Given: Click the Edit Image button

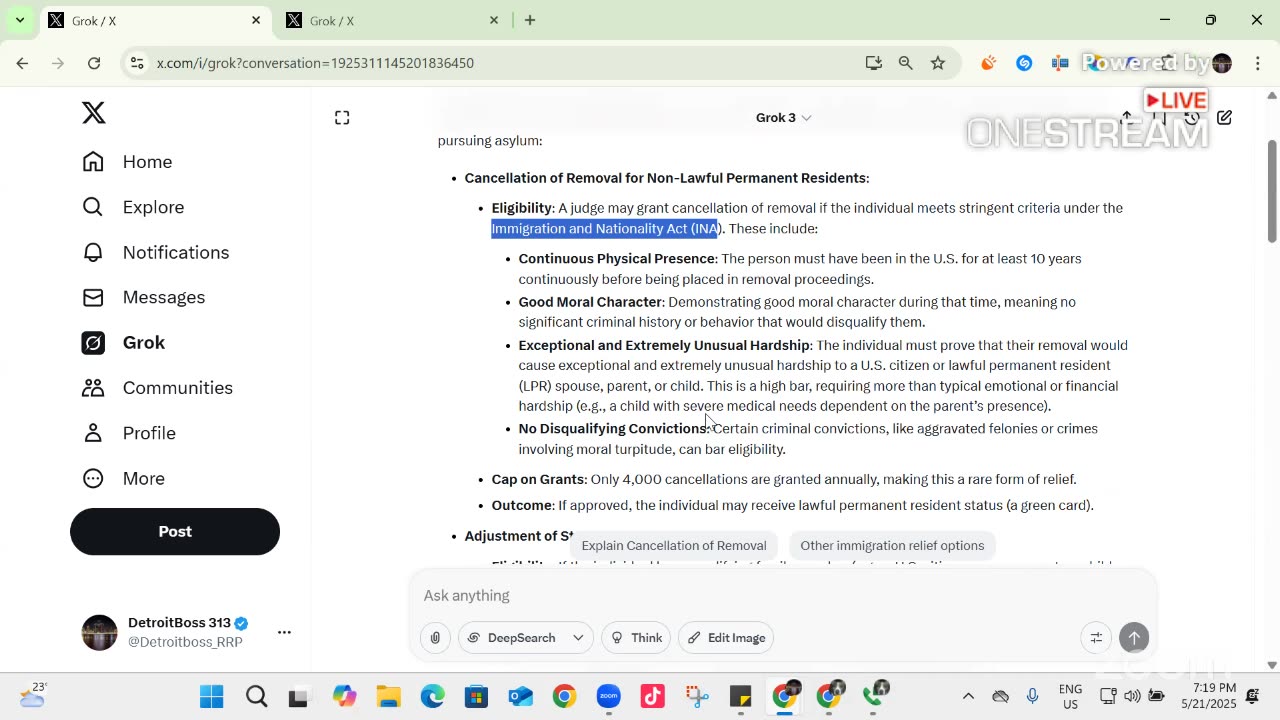Looking at the screenshot, I should pos(726,638).
